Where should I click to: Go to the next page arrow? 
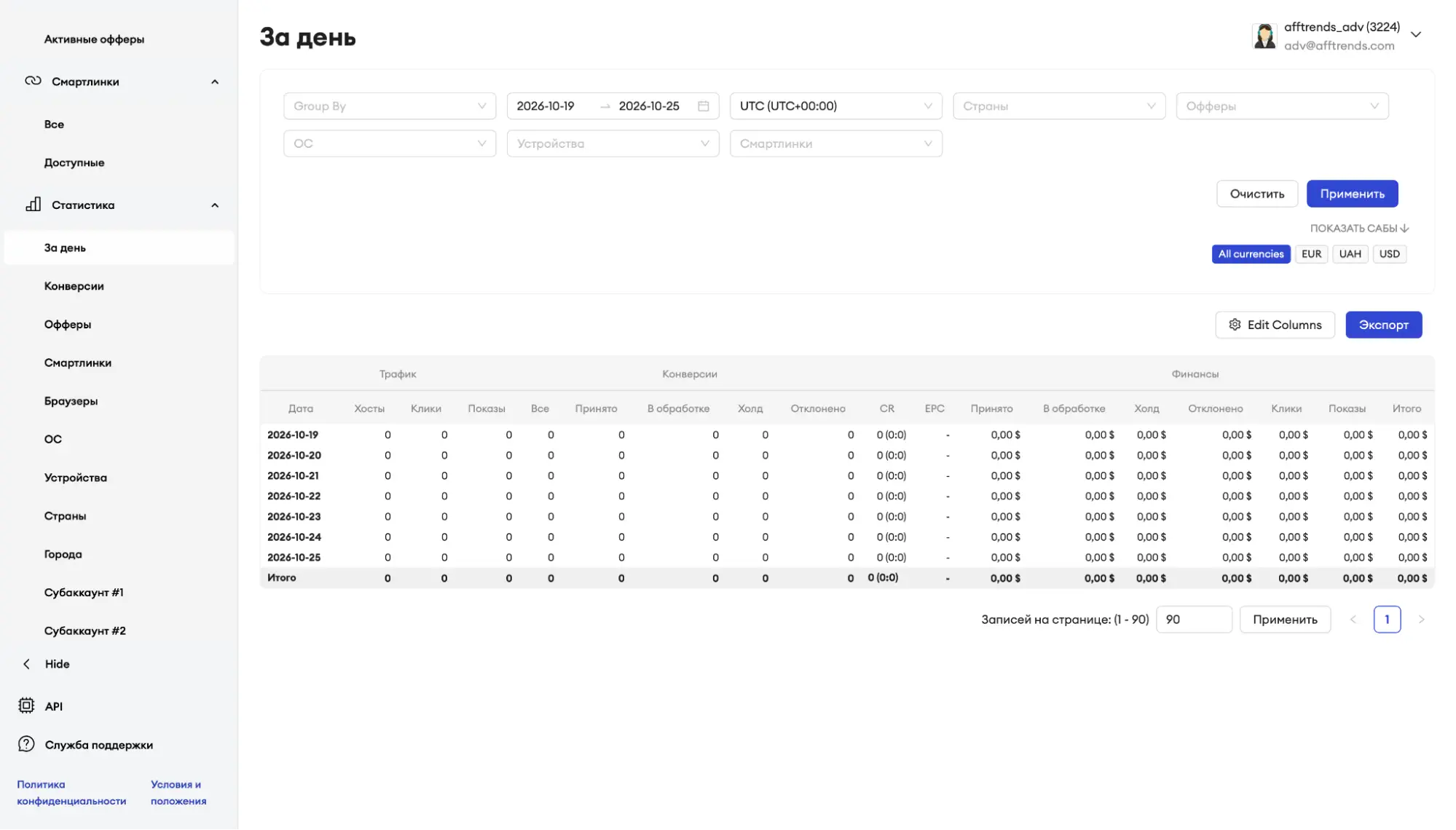[1421, 620]
